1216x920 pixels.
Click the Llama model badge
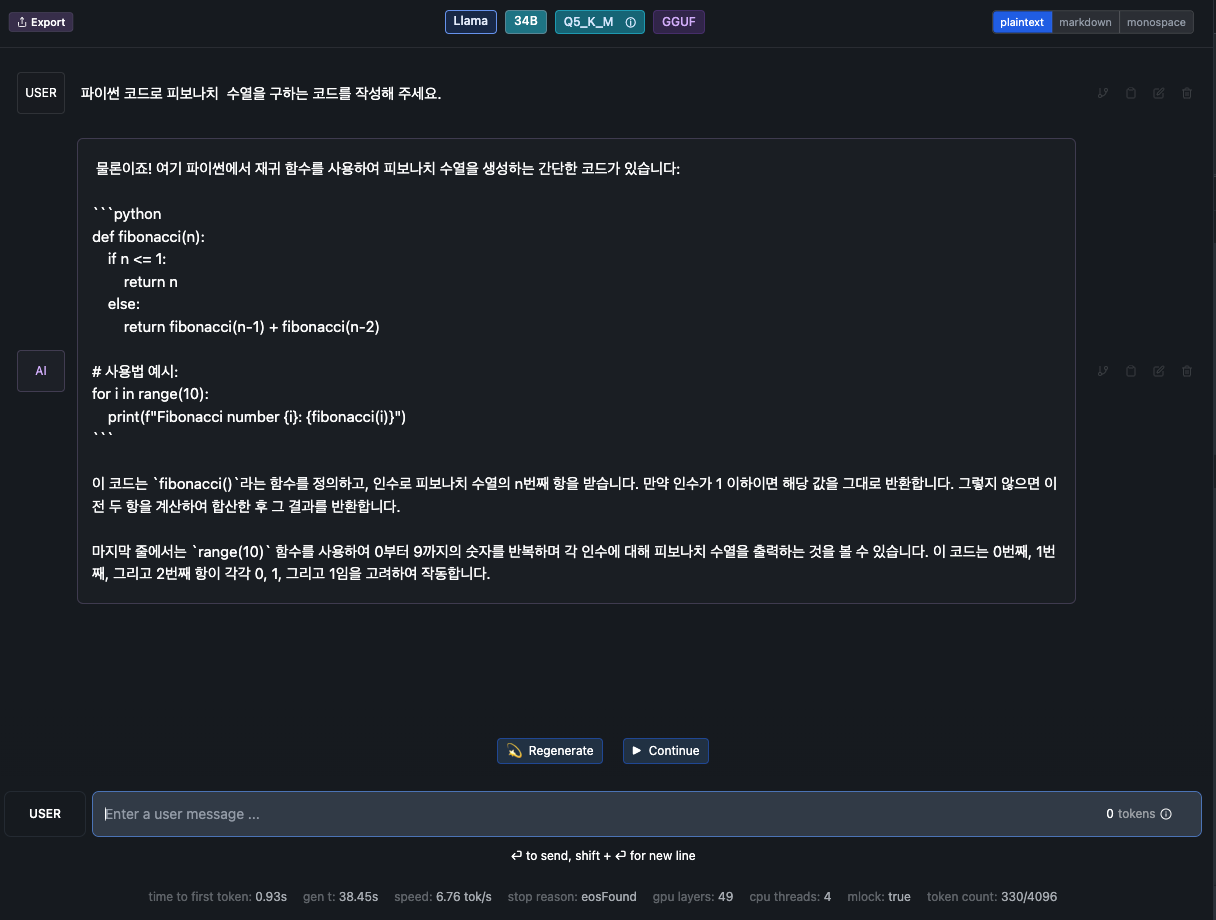point(471,22)
